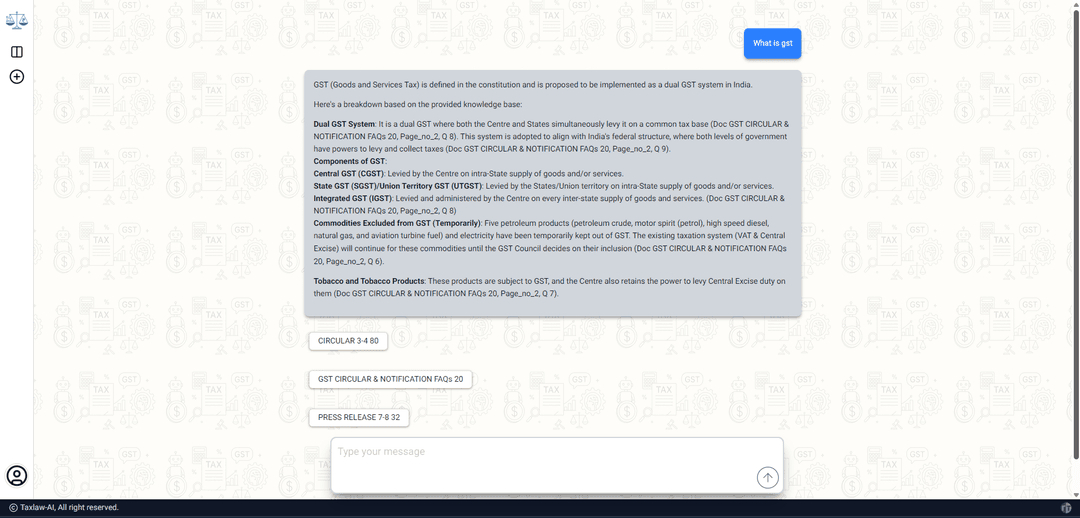Click the Taxlaw-AI scales logo
This screenshot has width=1080, height=518.
17,19
